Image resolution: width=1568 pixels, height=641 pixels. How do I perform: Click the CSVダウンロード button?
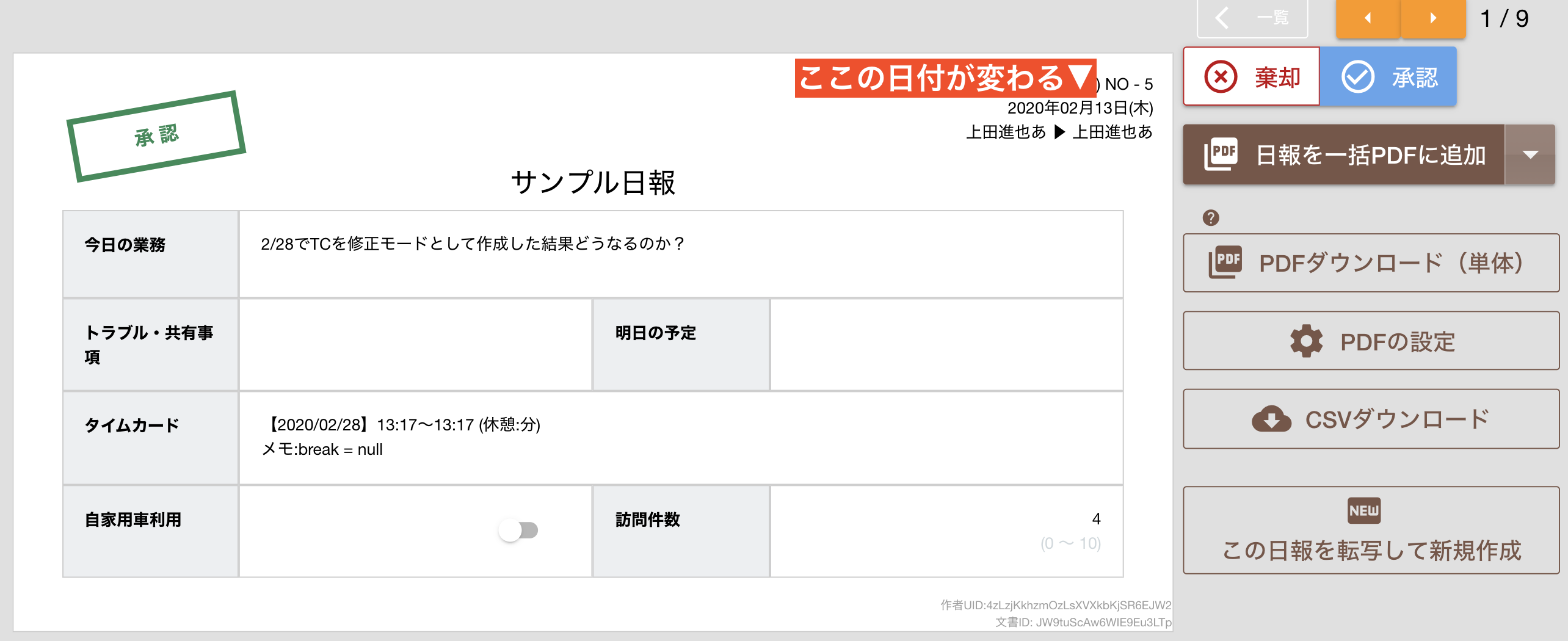[x=1371, y=419]
